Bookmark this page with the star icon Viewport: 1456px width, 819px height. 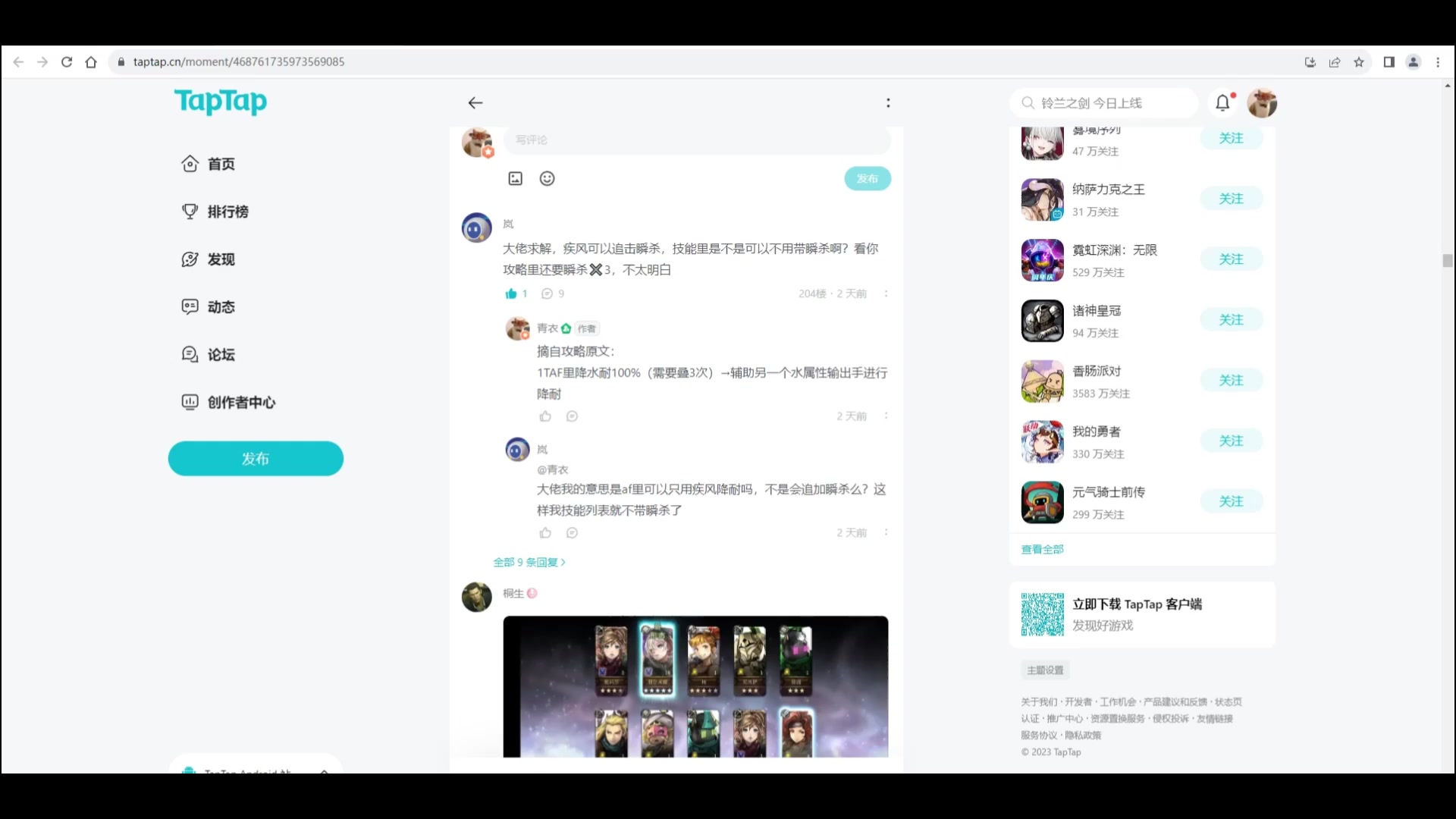point(1359,62)
